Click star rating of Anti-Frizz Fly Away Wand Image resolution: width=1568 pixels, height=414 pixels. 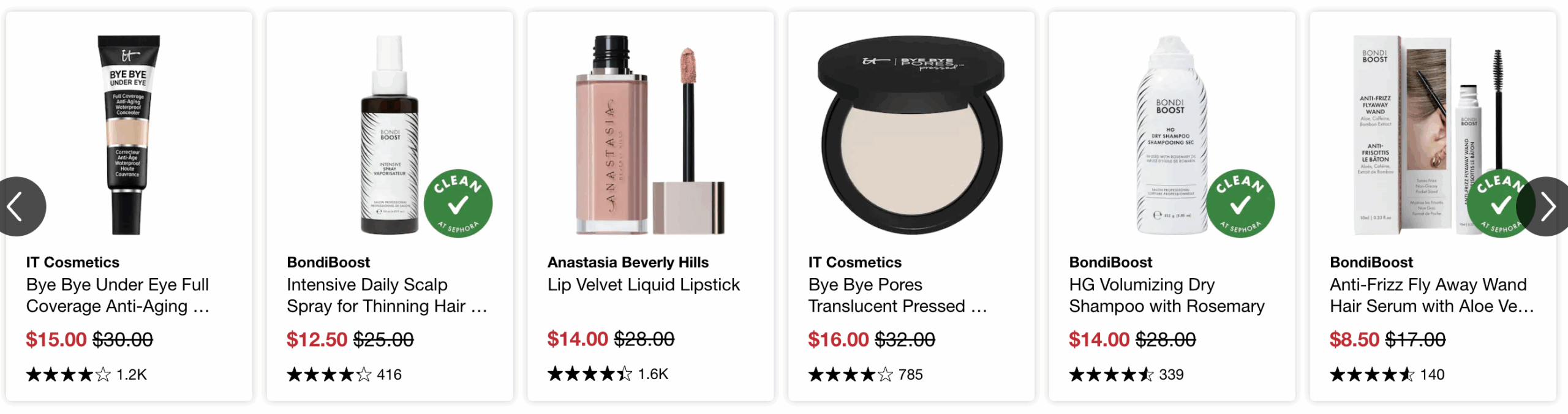[x=1371, y=374]
